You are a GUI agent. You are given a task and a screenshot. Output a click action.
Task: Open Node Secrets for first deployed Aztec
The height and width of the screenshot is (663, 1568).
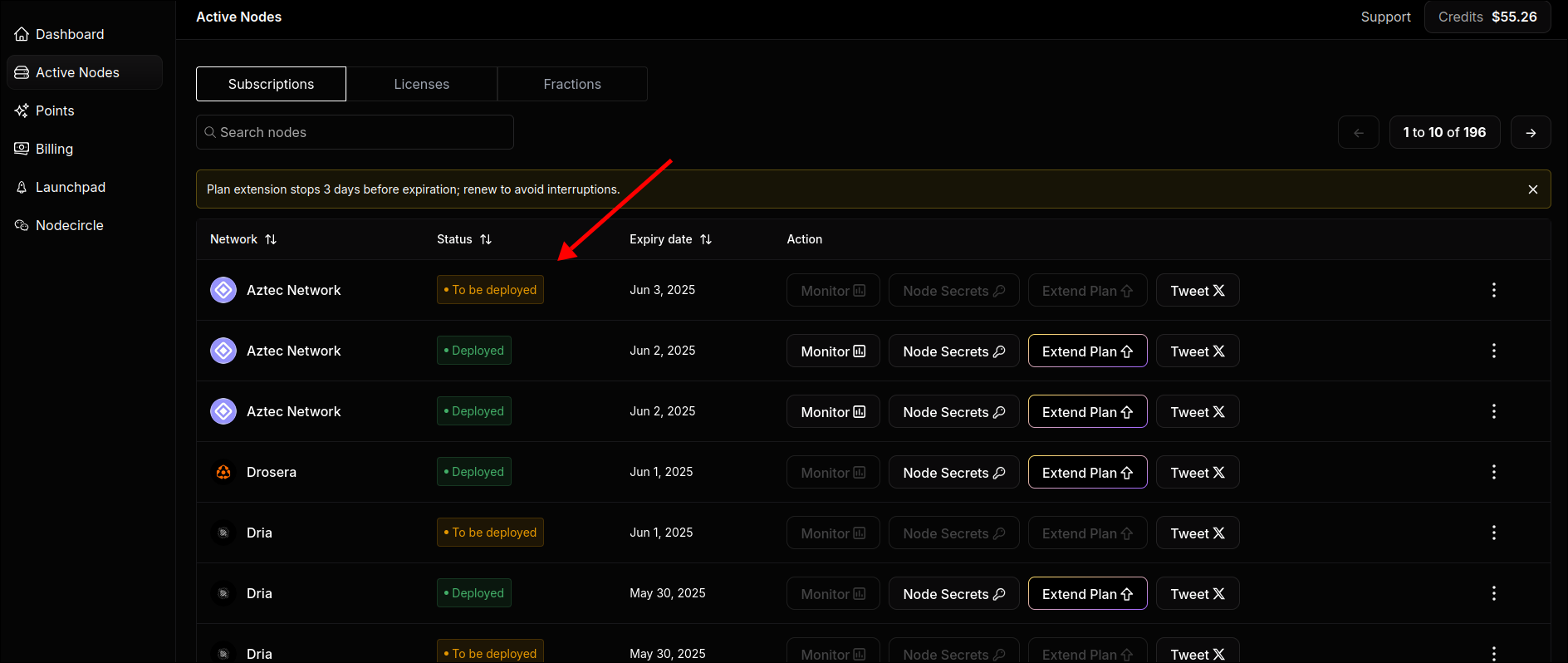[x=954, y=351]
